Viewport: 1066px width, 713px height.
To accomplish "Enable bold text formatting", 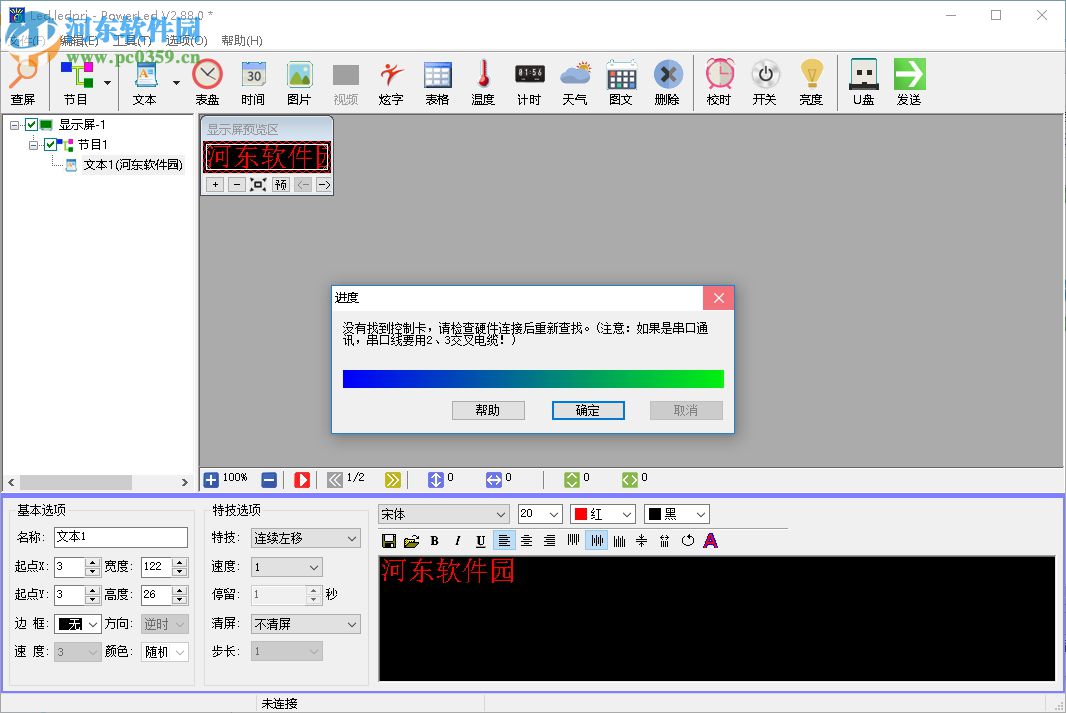I will [434, 540].
